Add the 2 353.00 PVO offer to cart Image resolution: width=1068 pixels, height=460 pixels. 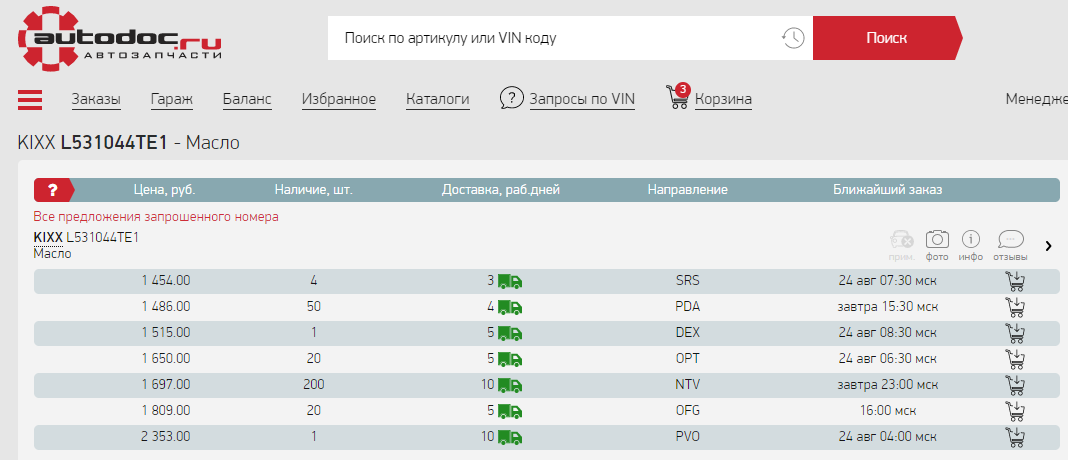(x=1015, y=437)
